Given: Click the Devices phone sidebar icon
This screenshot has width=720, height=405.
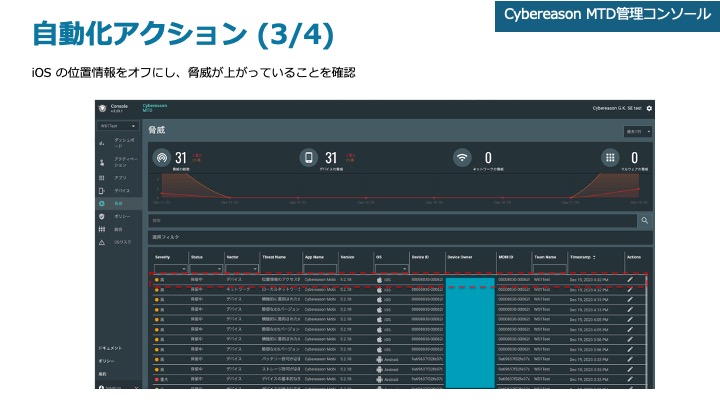Looking at the screenshot, I should click(102, 191).
